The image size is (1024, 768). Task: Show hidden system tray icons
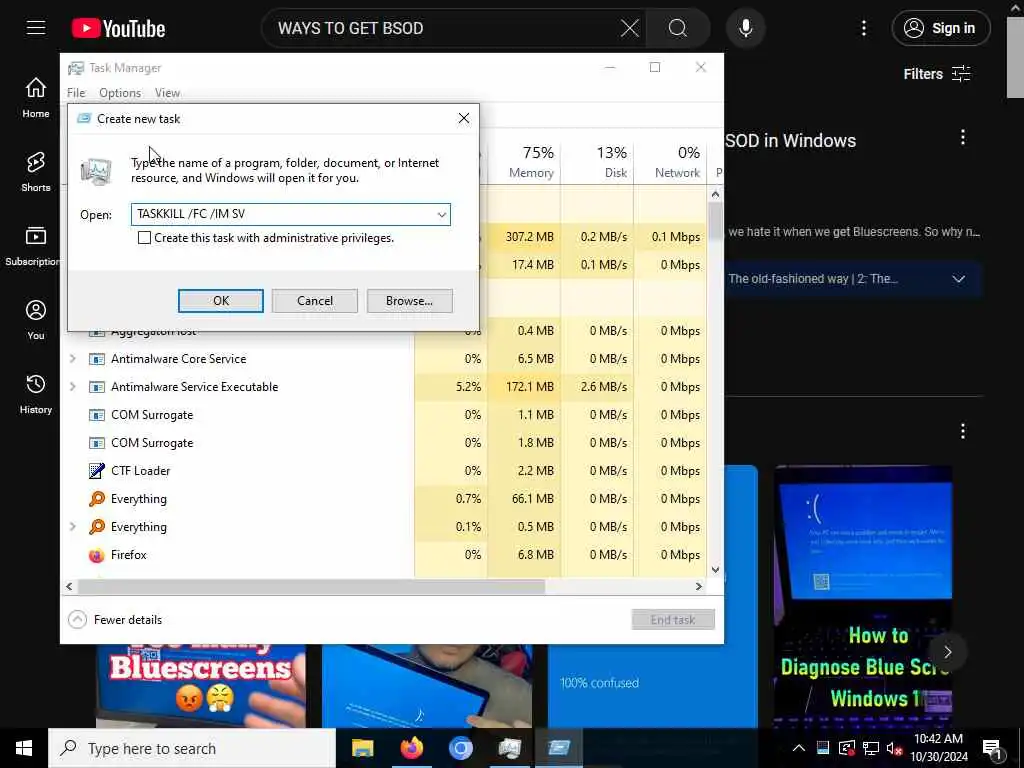[799, 748]
